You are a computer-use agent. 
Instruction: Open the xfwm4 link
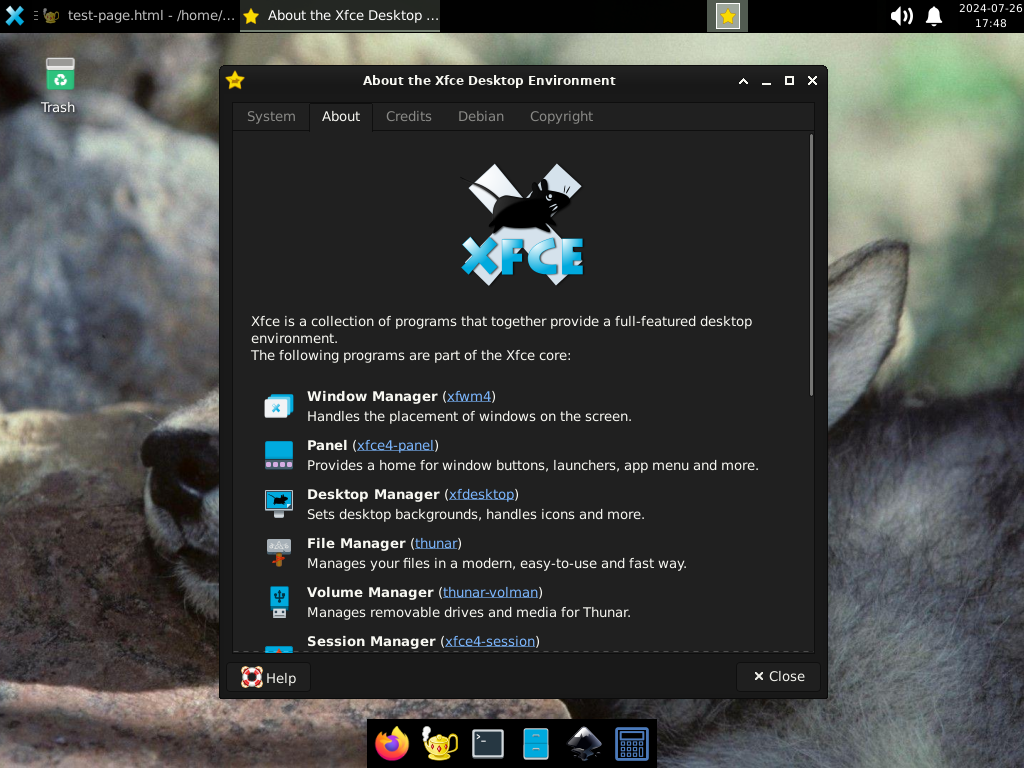[468, 396]
